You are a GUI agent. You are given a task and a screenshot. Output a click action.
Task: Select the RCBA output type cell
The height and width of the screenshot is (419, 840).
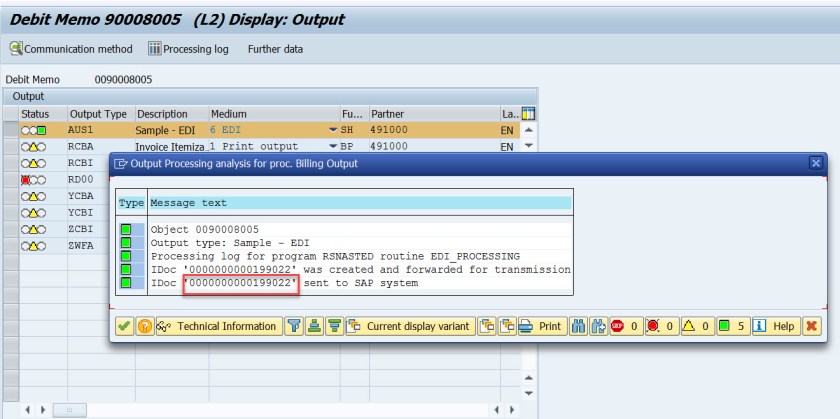click(x=101, y=146)
